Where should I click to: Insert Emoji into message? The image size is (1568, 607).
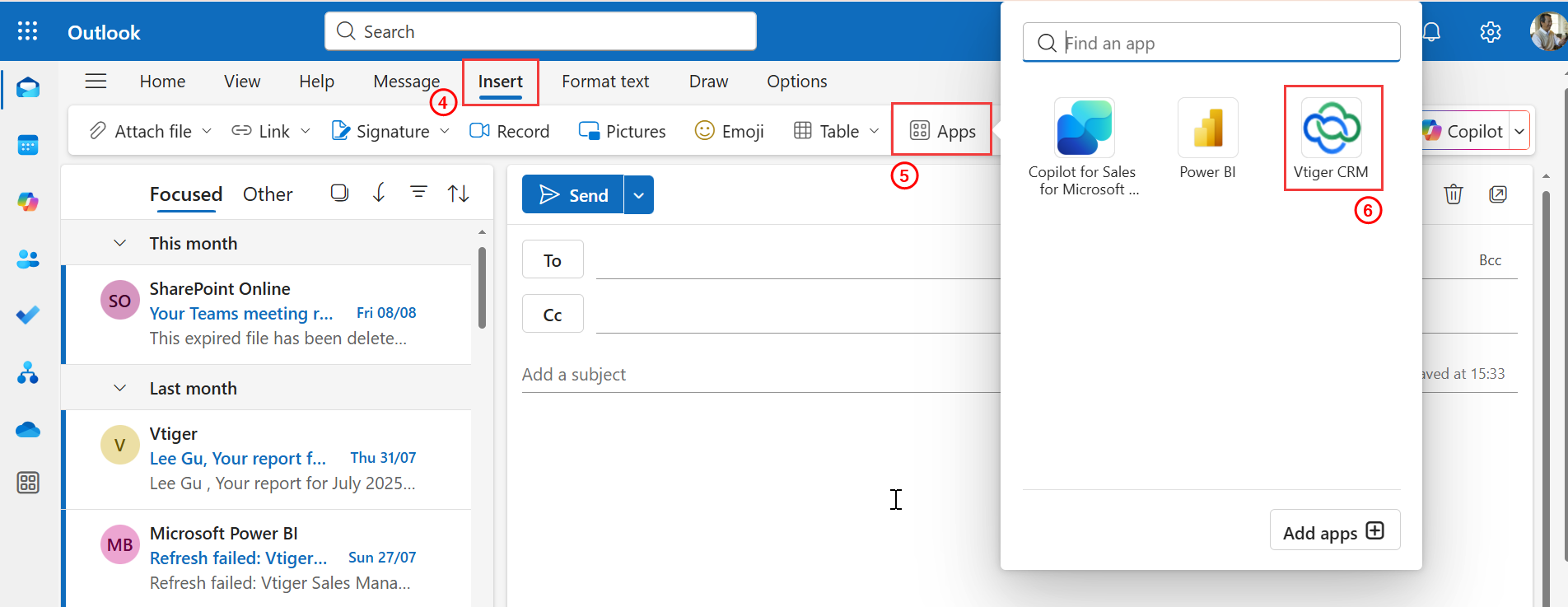pyautogui.click(x=730, y=131)
